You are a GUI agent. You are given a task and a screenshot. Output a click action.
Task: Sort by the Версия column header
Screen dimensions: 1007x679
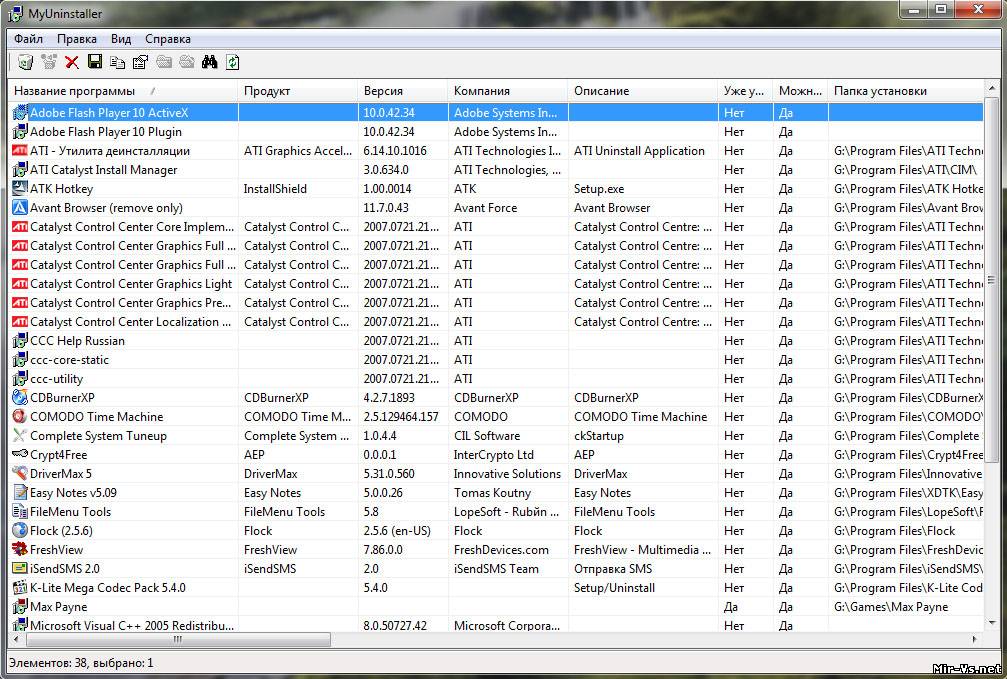[x=403, y=91]
